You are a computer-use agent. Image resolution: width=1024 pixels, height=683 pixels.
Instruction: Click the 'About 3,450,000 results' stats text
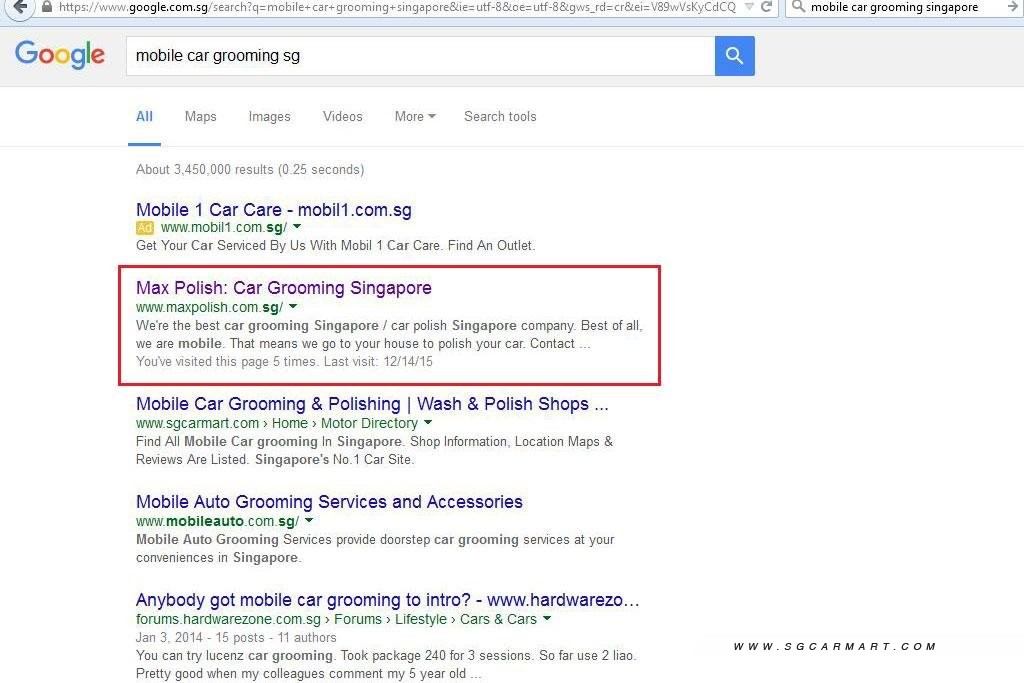coord(250,170)
